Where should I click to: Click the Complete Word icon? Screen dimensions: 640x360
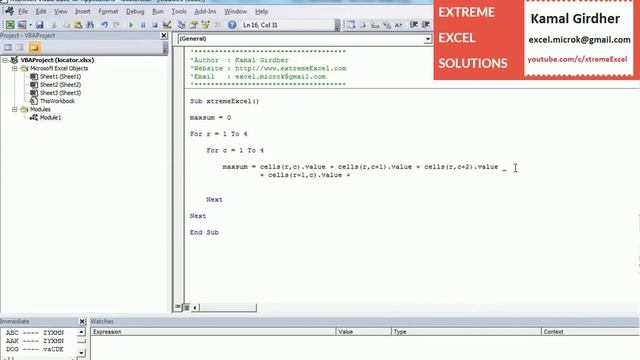tap(398, 25)
